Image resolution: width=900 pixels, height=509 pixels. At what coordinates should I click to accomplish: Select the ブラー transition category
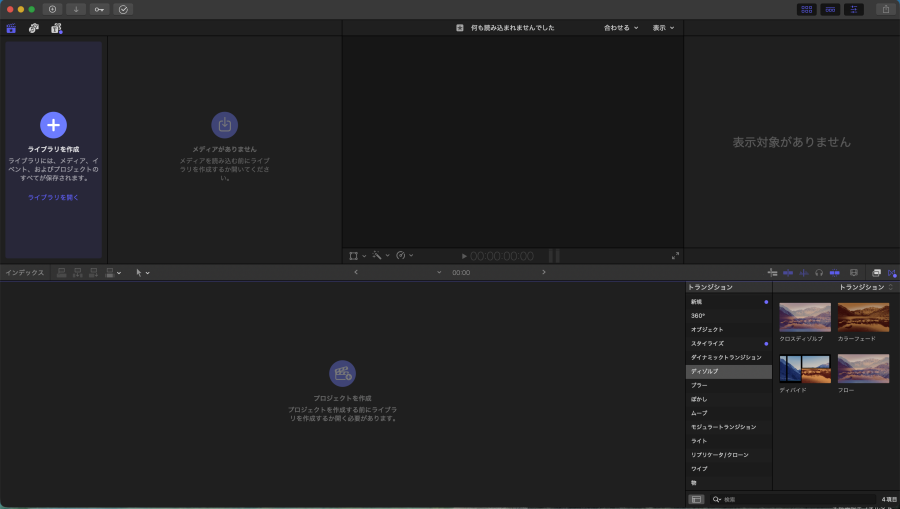tap(700, 385)
